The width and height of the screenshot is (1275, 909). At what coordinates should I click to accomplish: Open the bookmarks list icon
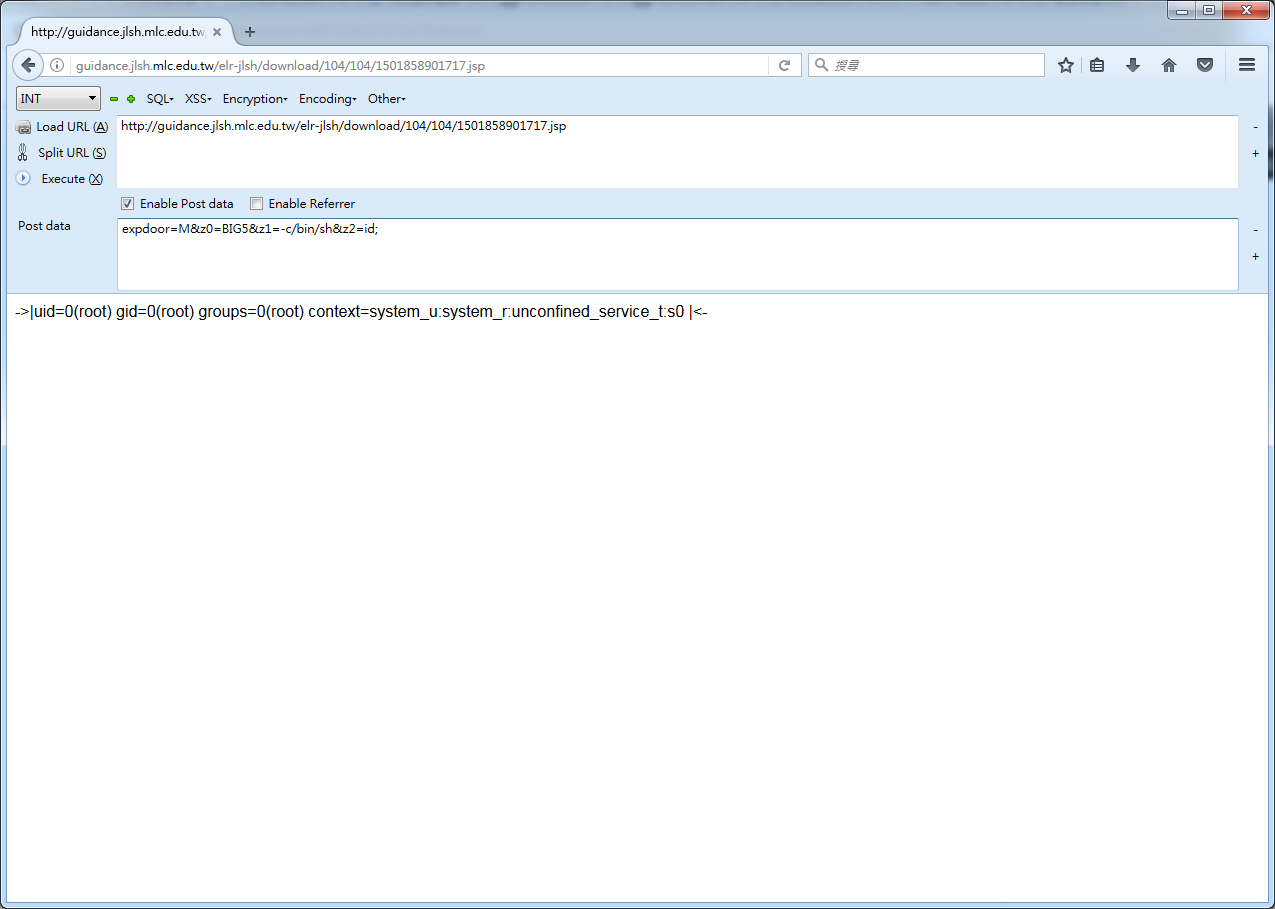pos(1097,65)
